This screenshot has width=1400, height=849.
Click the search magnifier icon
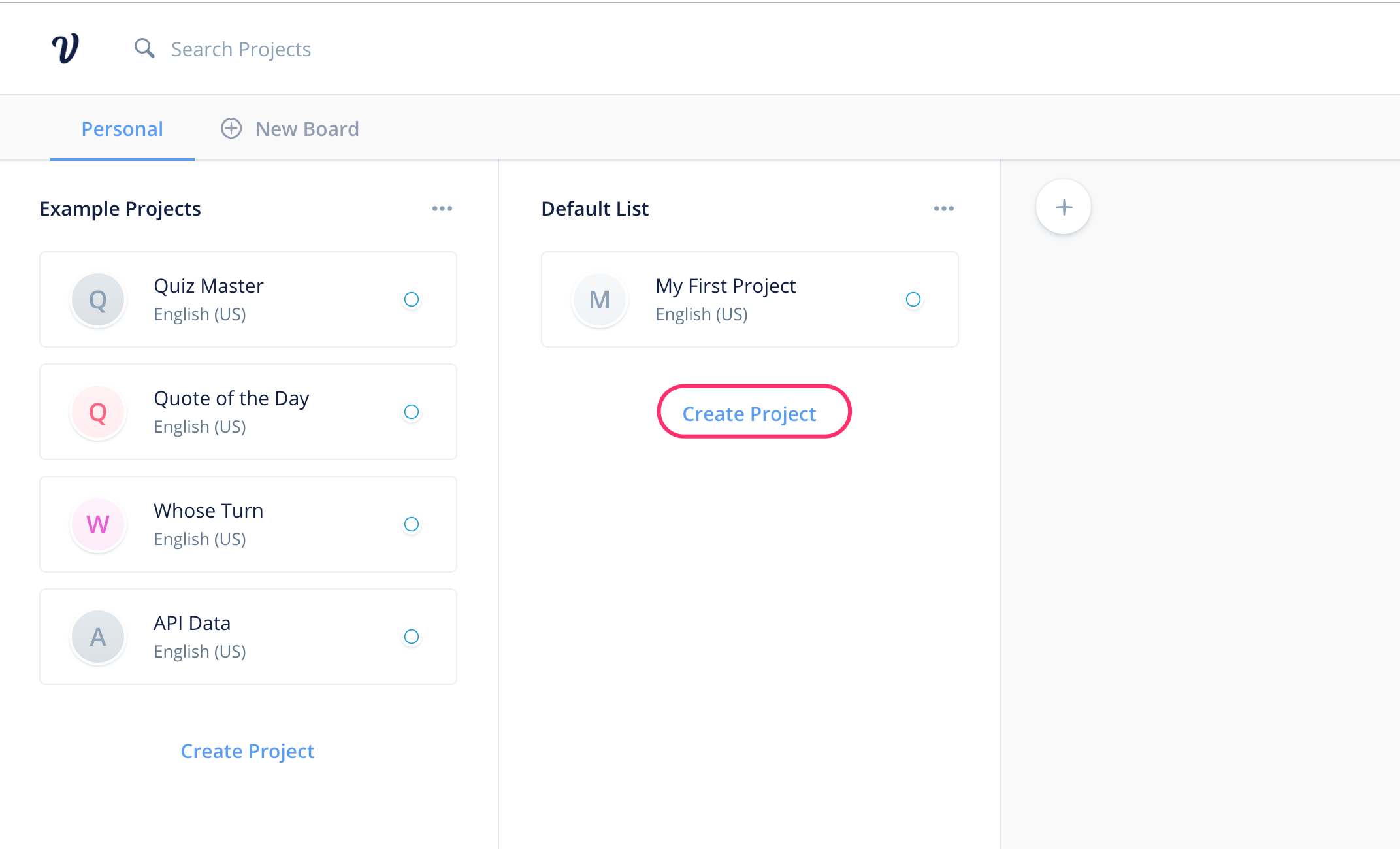[144, 48]
